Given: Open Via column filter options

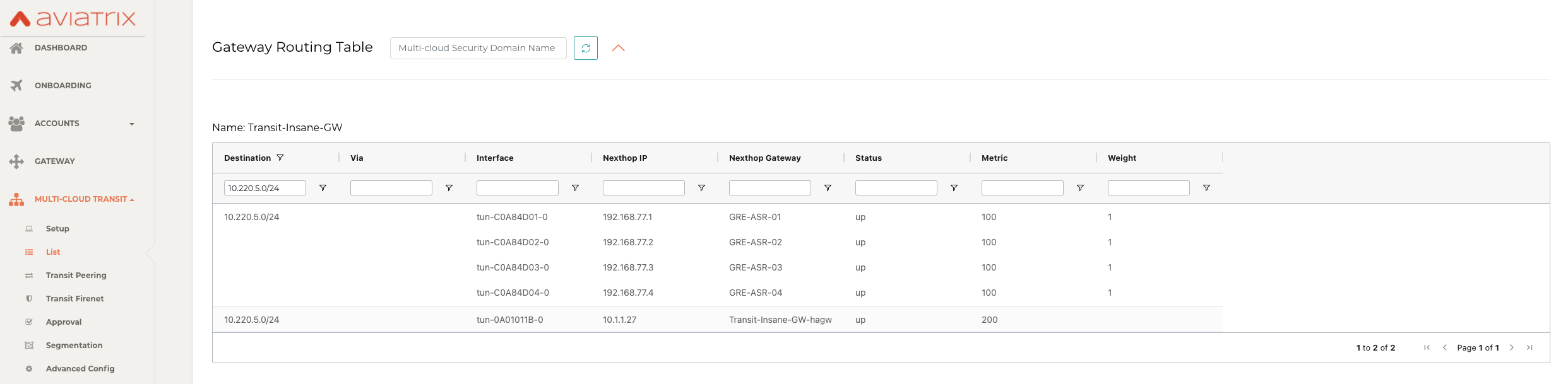Looking at the screenshot, I should coord(449,188).
